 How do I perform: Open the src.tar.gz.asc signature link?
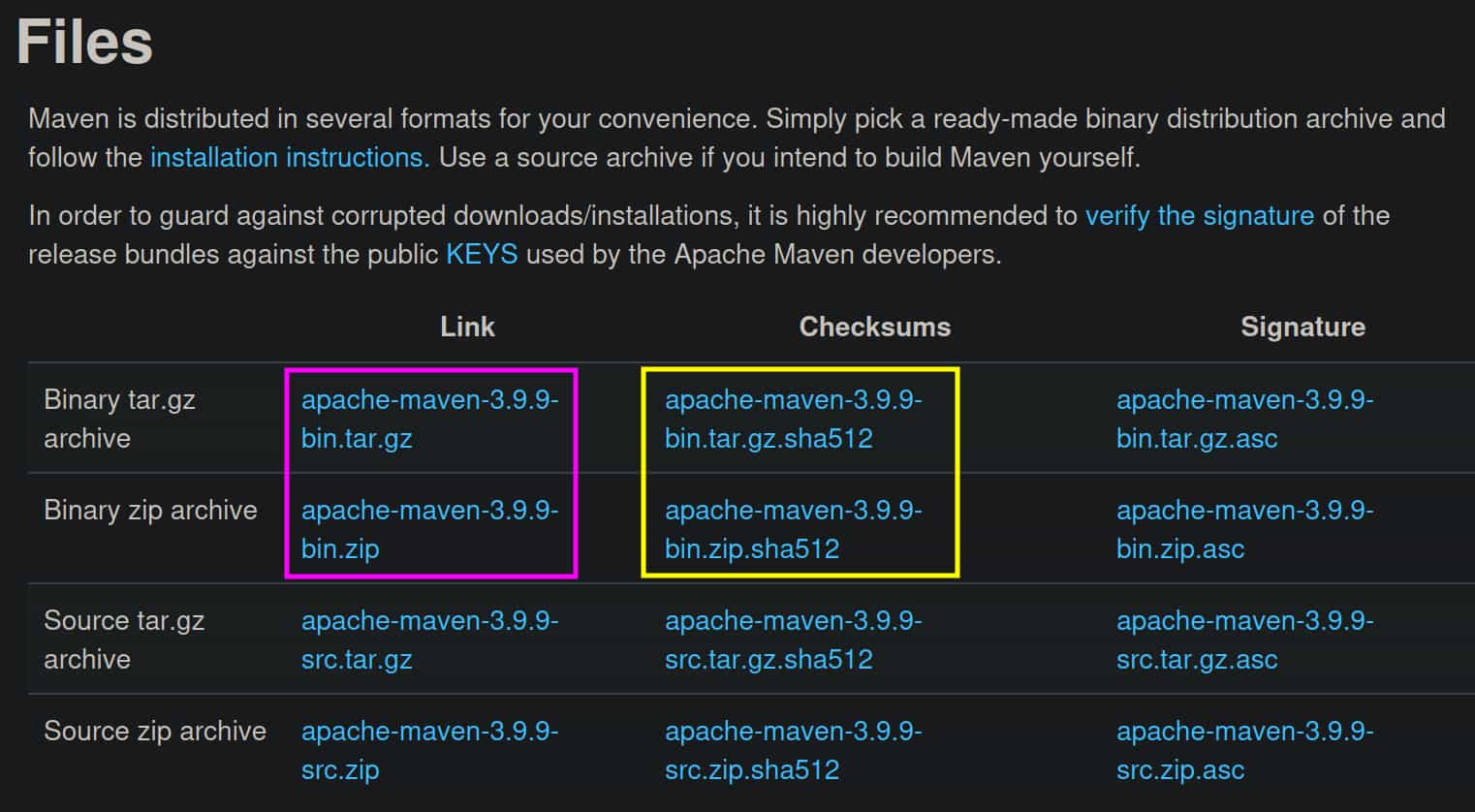point(1245,640)
